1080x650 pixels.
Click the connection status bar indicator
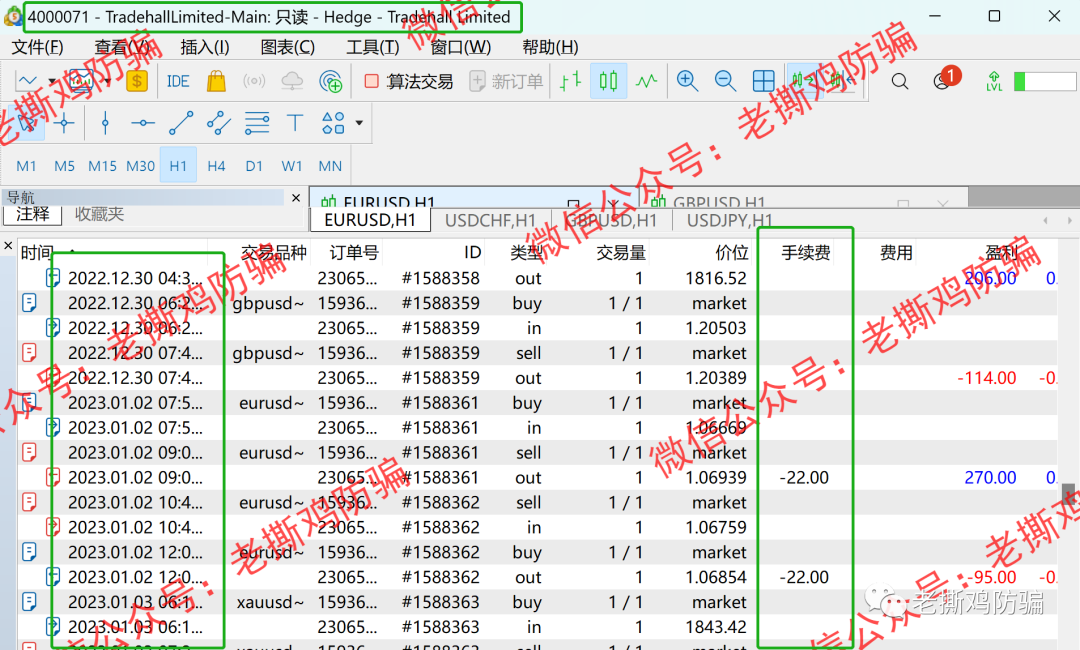point(1044,81)
